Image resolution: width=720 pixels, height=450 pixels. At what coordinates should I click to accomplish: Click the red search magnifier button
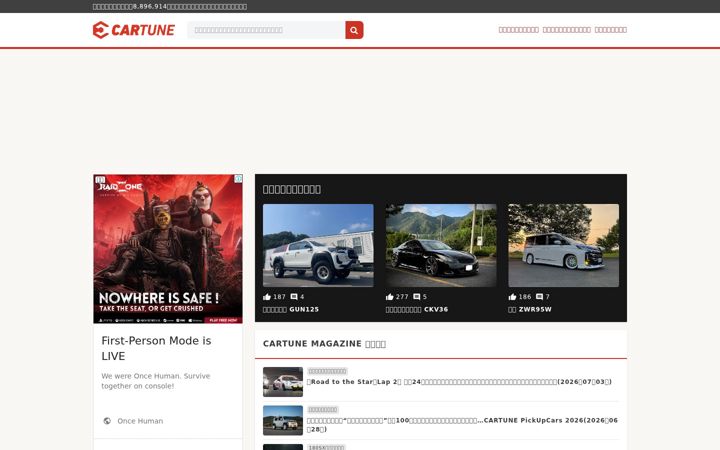coord(354,30)
